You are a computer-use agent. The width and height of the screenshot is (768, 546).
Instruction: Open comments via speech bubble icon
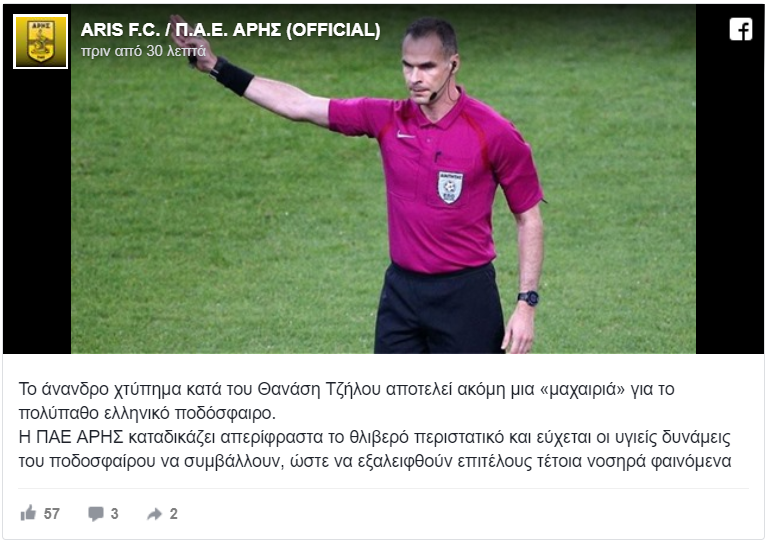coord(96,514)
